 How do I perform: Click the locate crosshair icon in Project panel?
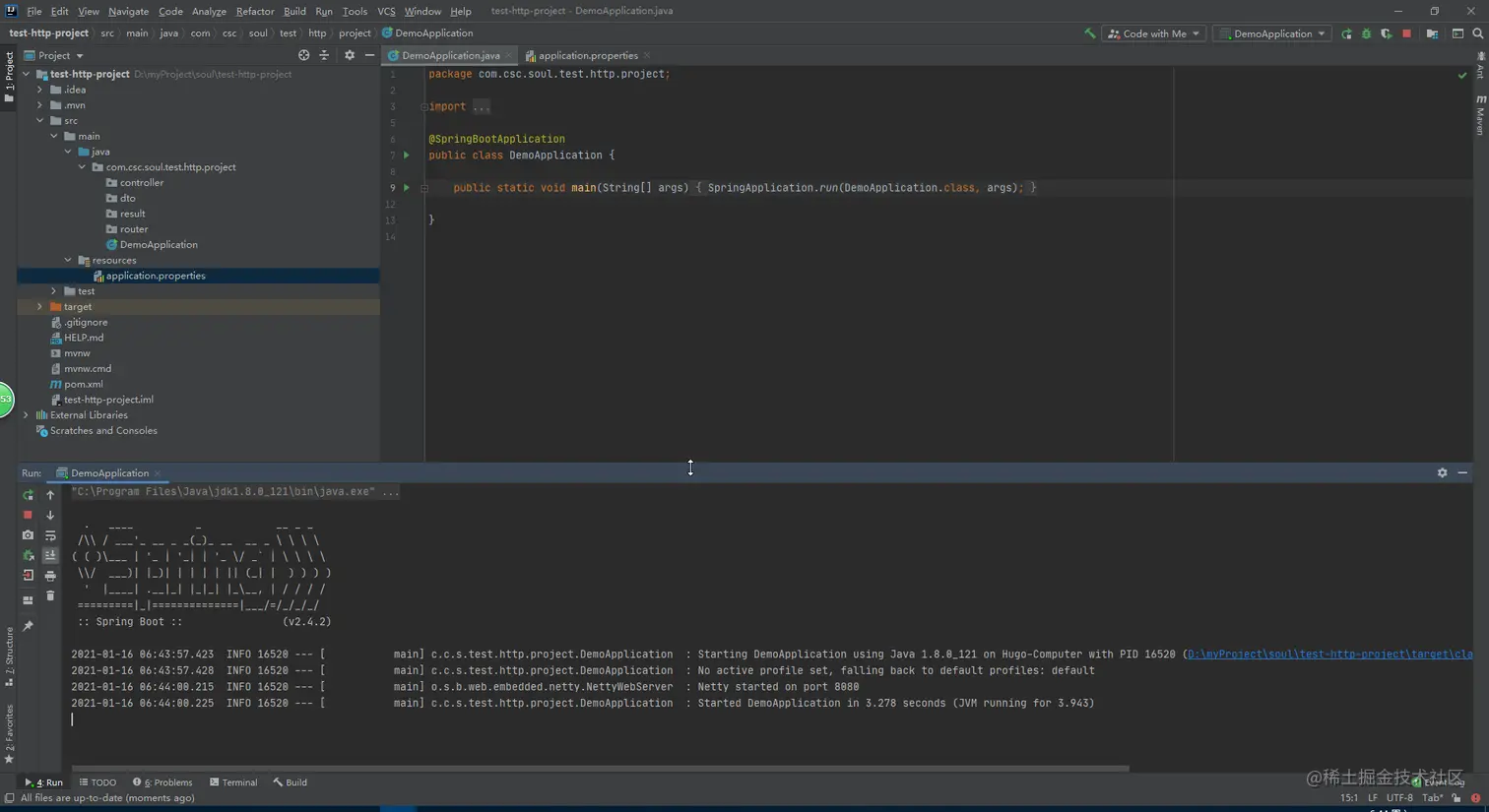tap(303, 55)
